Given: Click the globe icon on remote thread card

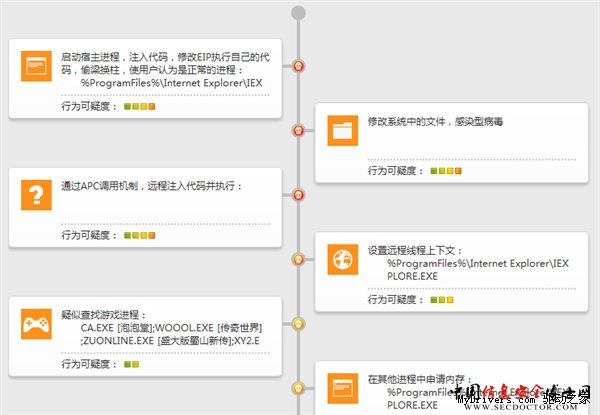Looking at the screenshot, I should [x=343, y=259].
